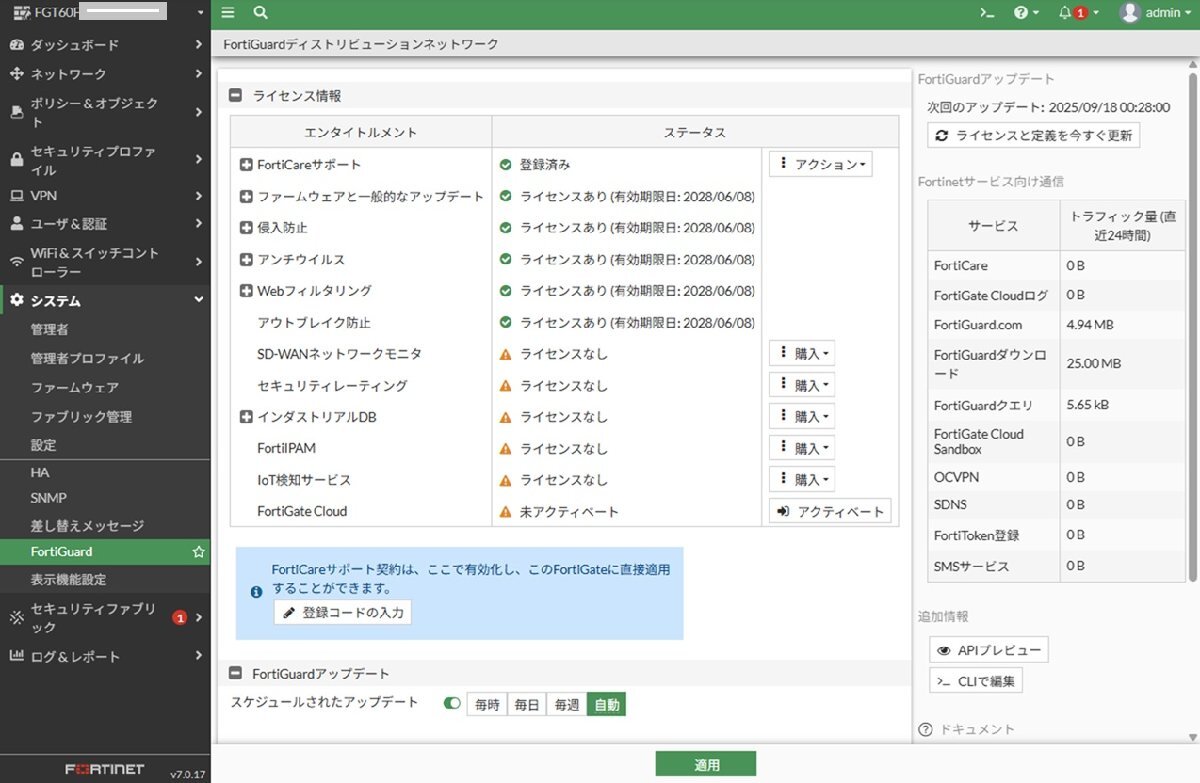This screenshot has width=1200, height=783.
Task: Collapse the ライセンス情報 section
Action: coord(236,96)
